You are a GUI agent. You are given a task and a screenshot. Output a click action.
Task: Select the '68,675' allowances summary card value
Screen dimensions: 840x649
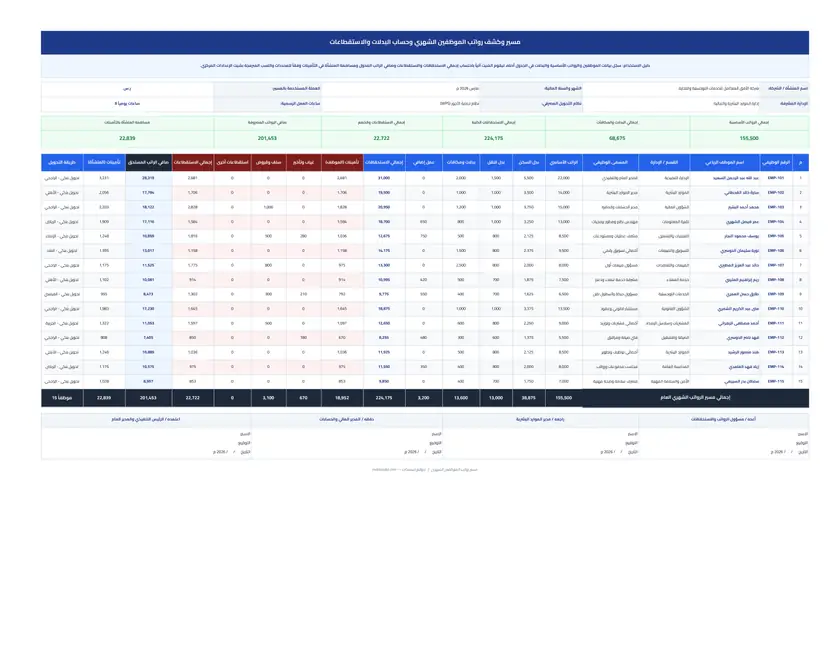click(617, 138)
